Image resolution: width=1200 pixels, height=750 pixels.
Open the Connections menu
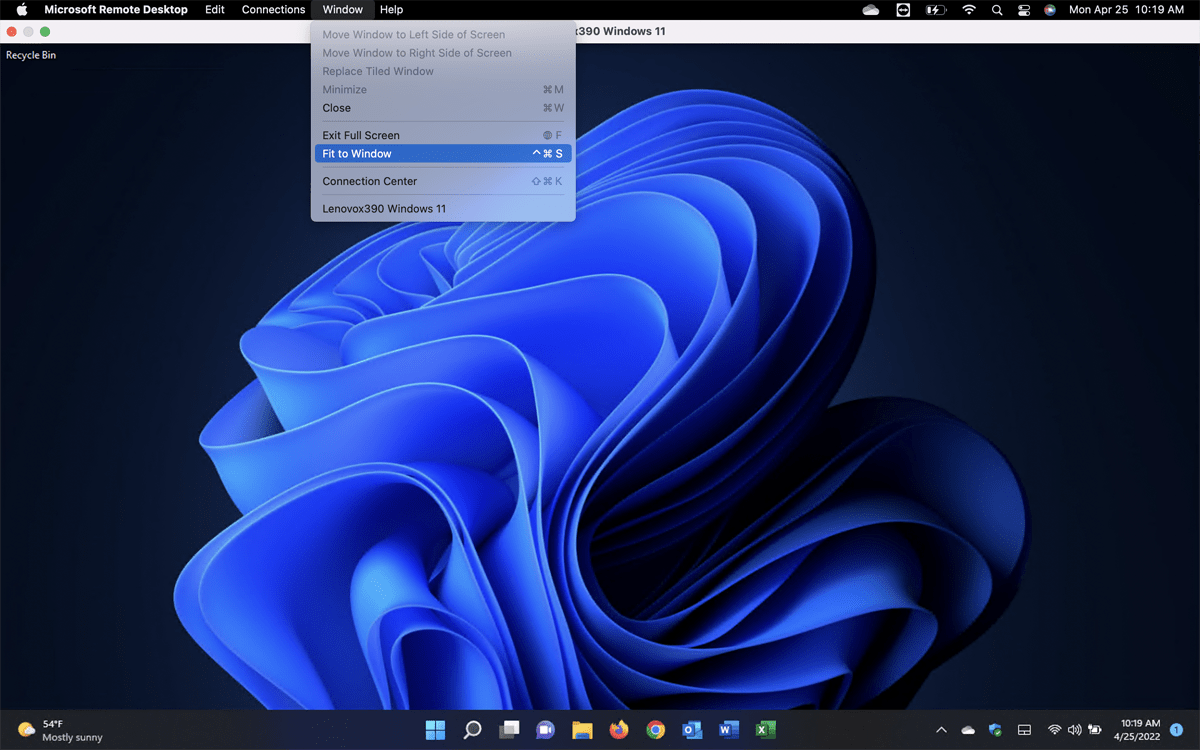[273, 10]
